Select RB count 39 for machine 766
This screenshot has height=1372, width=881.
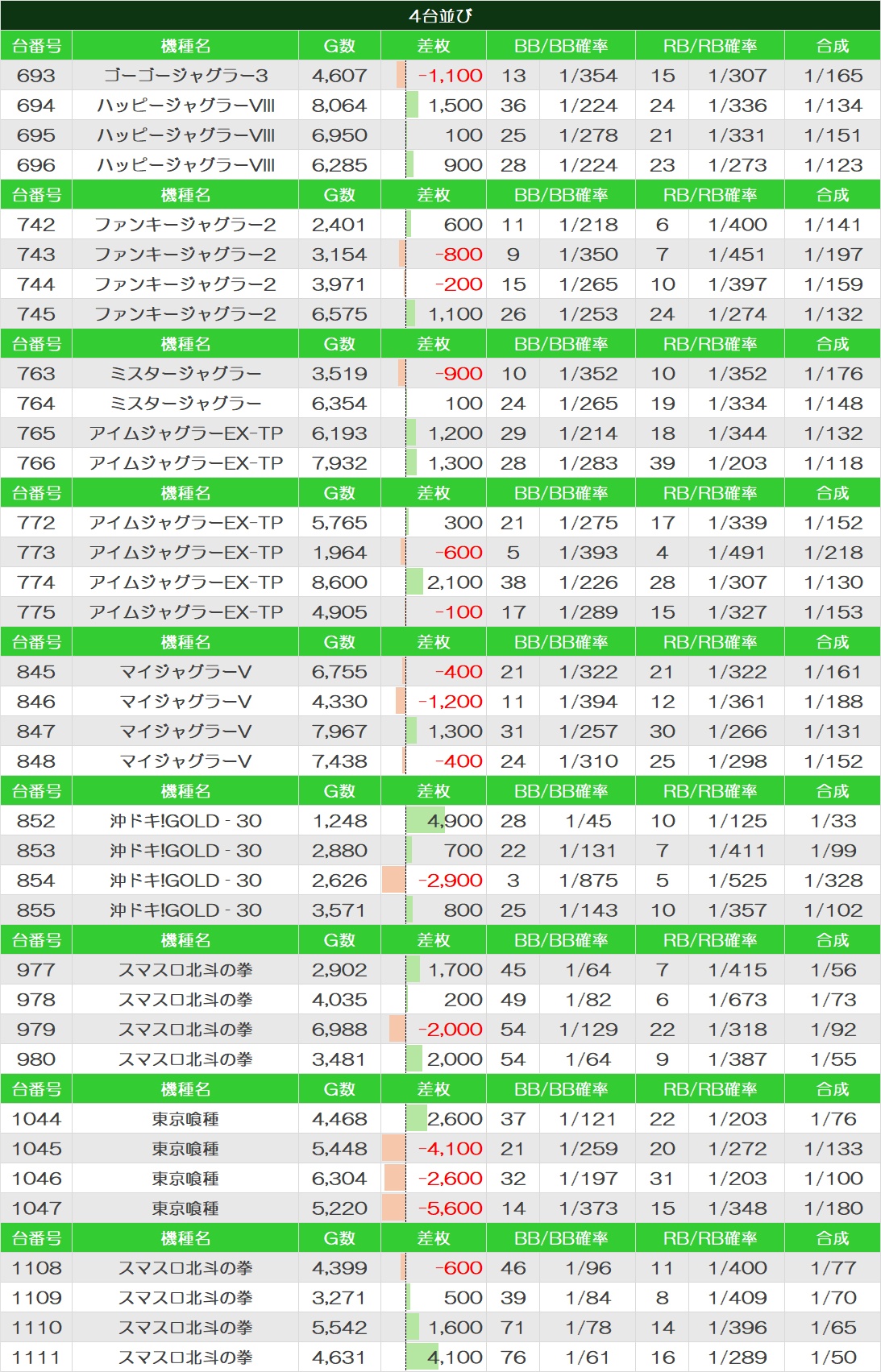pos(663,463)
